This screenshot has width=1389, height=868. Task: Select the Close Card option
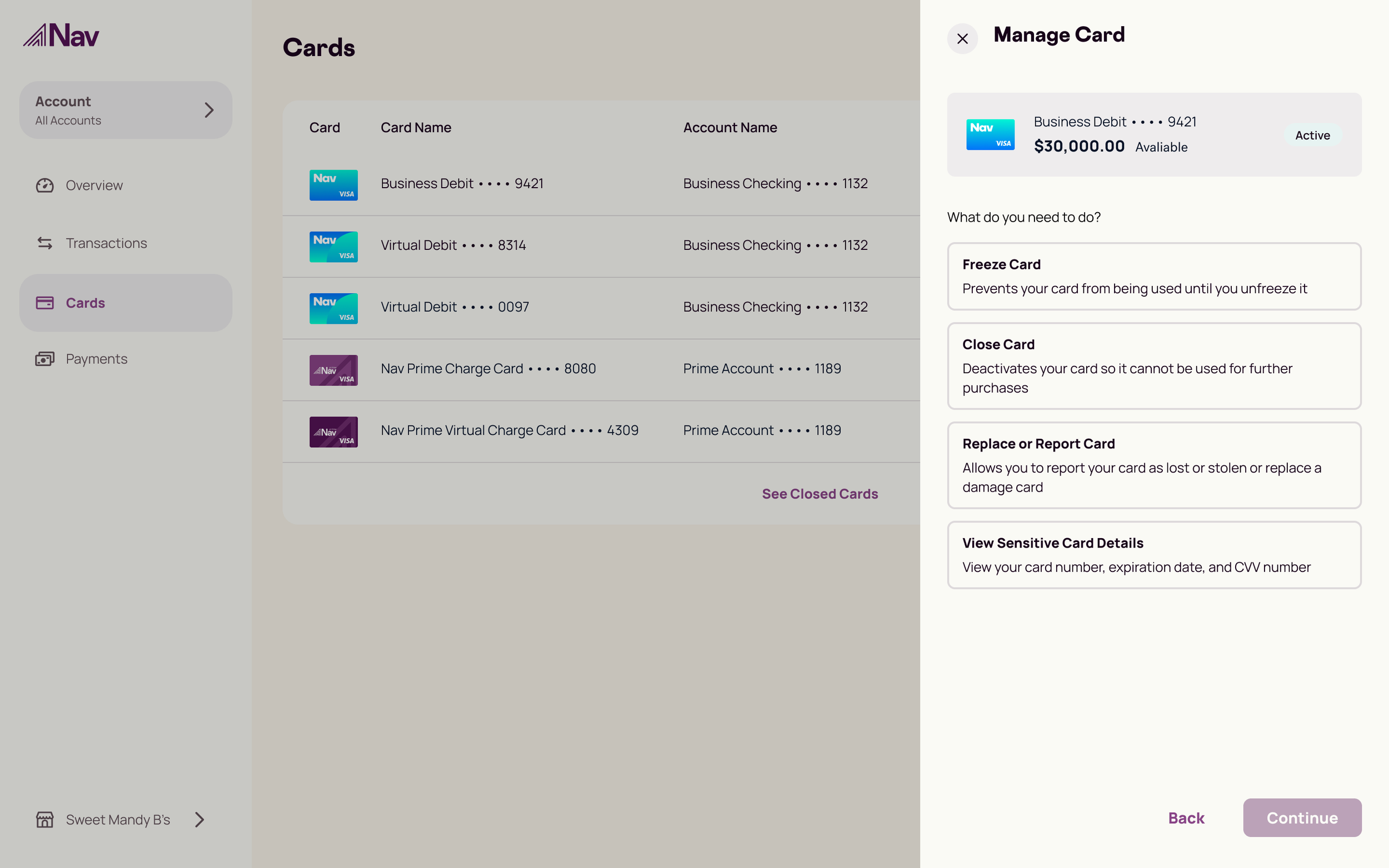pos(1153,365)
